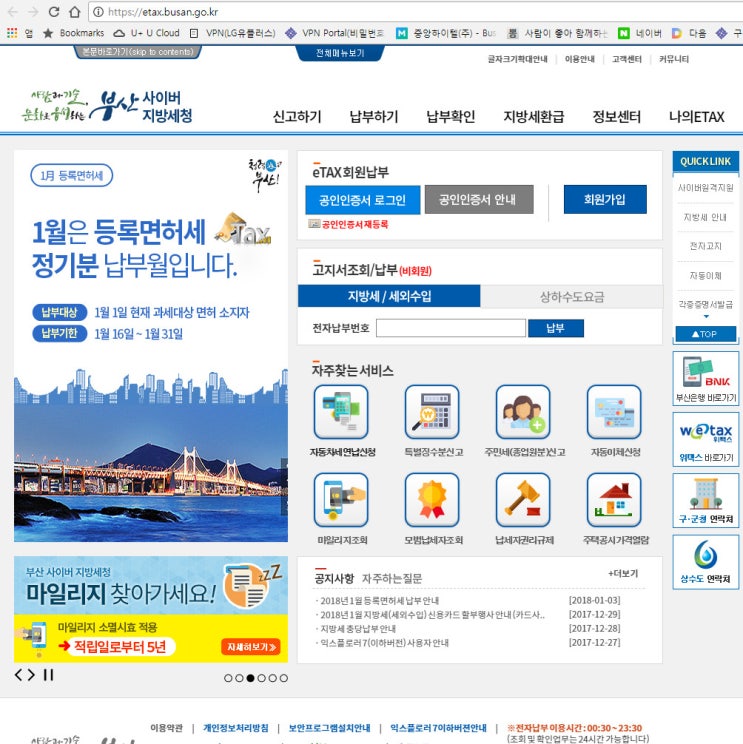743x744 pixels.
Task: Select the fifth banner slide dot
Action: click(272, 678)
